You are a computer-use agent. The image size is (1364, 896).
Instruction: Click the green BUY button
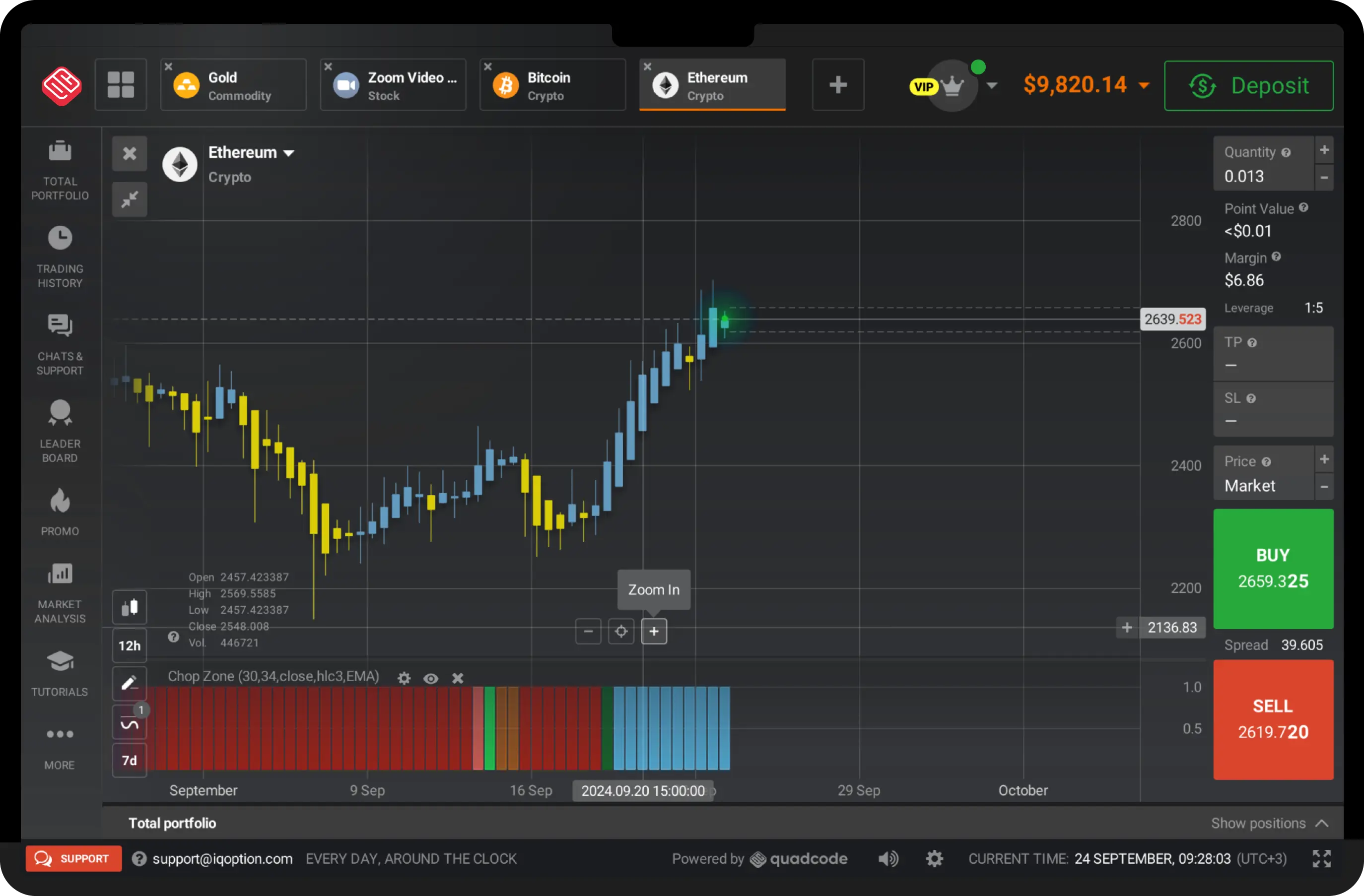[1274, 569]
